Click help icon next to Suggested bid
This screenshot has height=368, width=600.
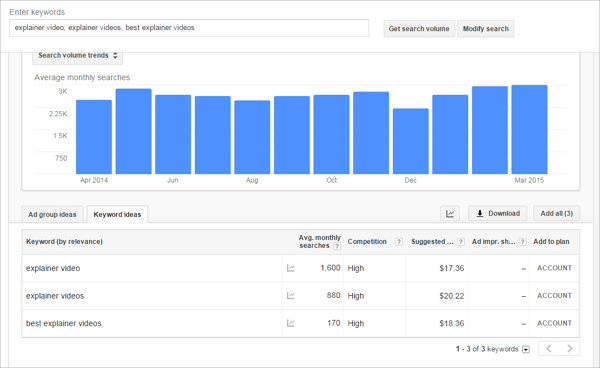[461, 242]
